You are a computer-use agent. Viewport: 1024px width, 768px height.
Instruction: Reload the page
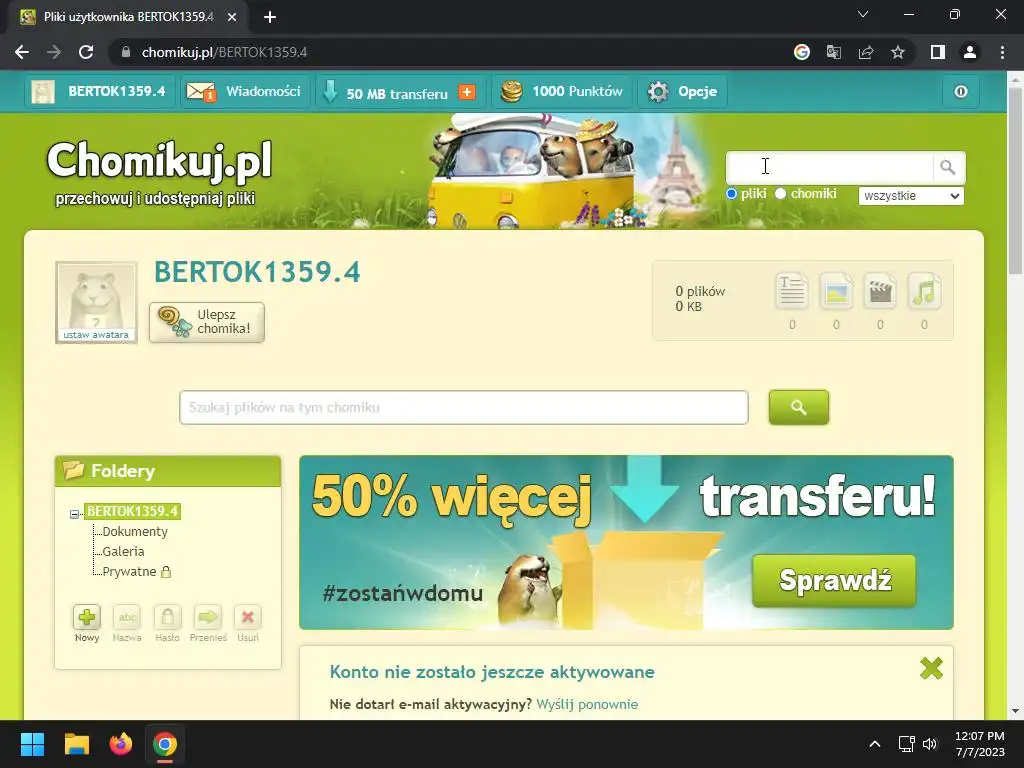click(x=86, y=52)
